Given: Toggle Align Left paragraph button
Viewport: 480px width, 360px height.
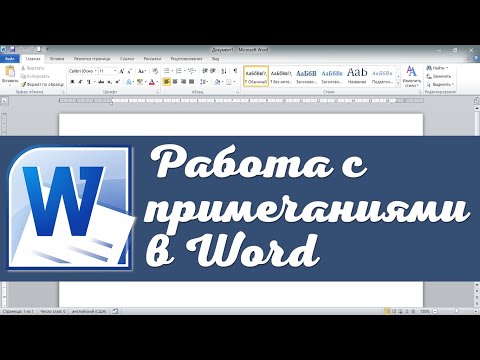Looking at the screenshot, I should [167, 82].
